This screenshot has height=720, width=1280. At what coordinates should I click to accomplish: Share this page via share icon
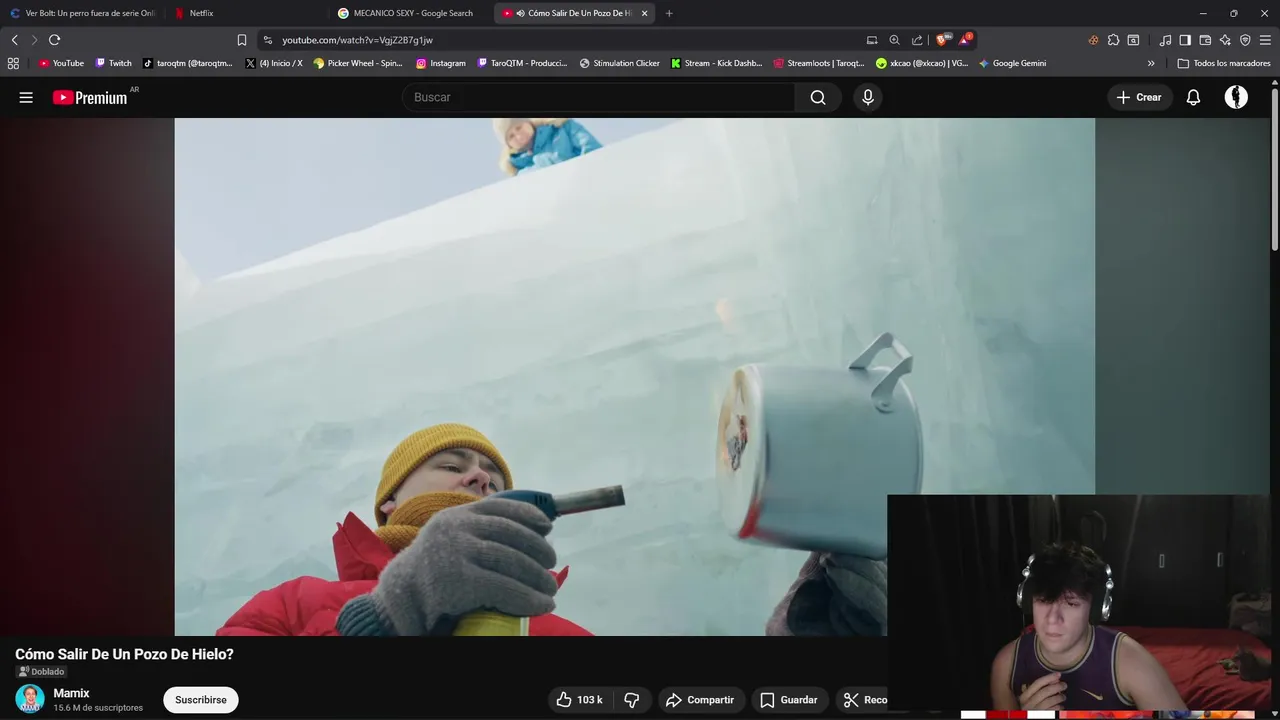(917, 40)
